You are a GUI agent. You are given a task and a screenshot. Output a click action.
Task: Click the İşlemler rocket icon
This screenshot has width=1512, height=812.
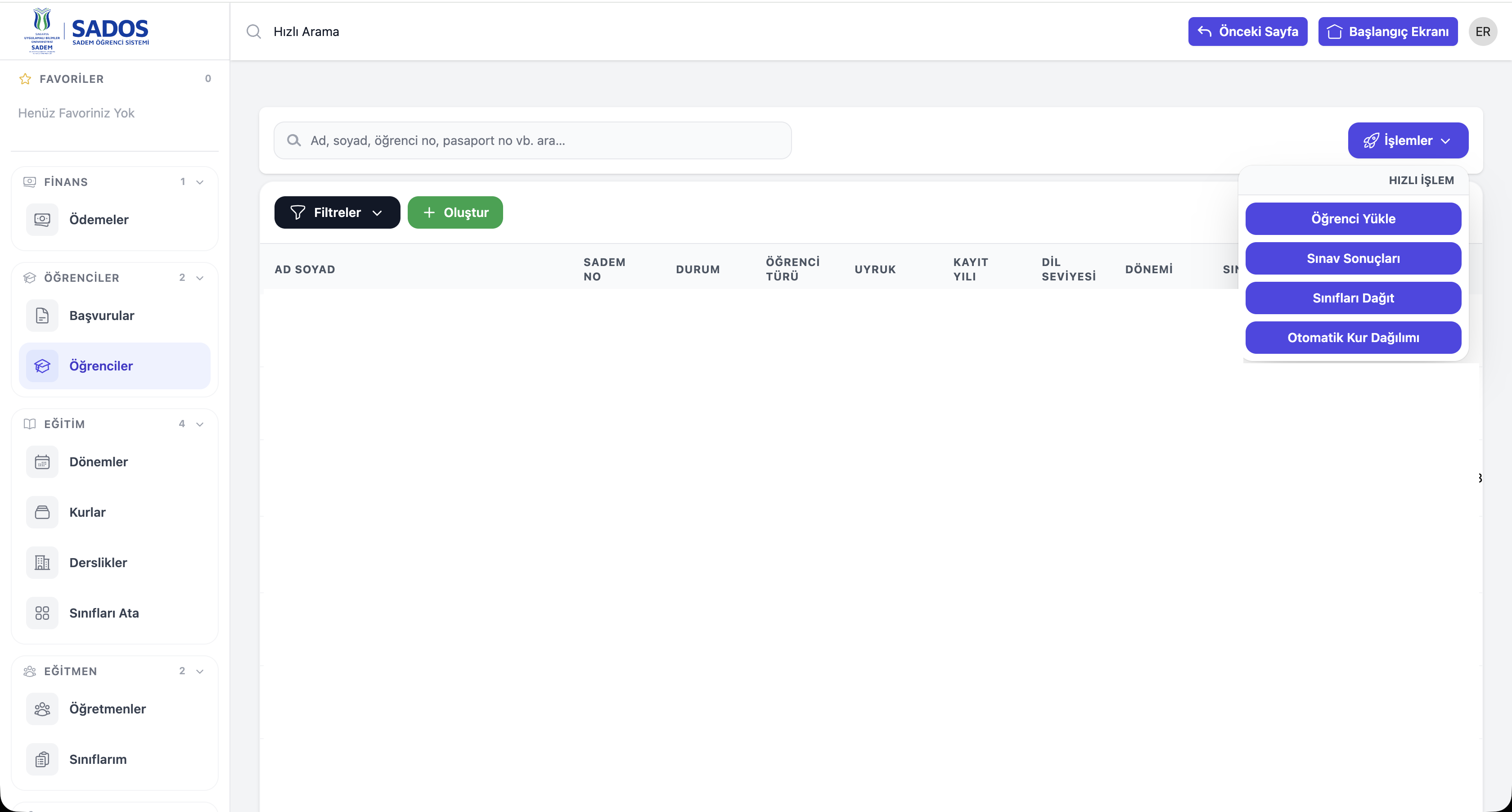[x=1371, y=140]
